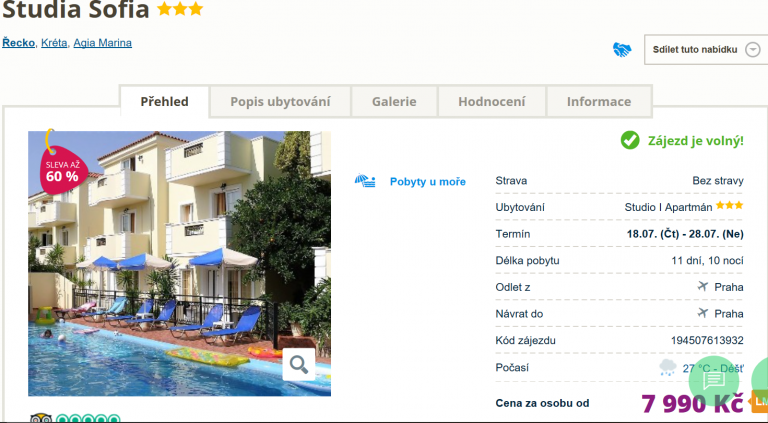The height and width of the screenshot is (423, 768).
Task: Click the airplane icon beside Odlet z
Action: 703,286
